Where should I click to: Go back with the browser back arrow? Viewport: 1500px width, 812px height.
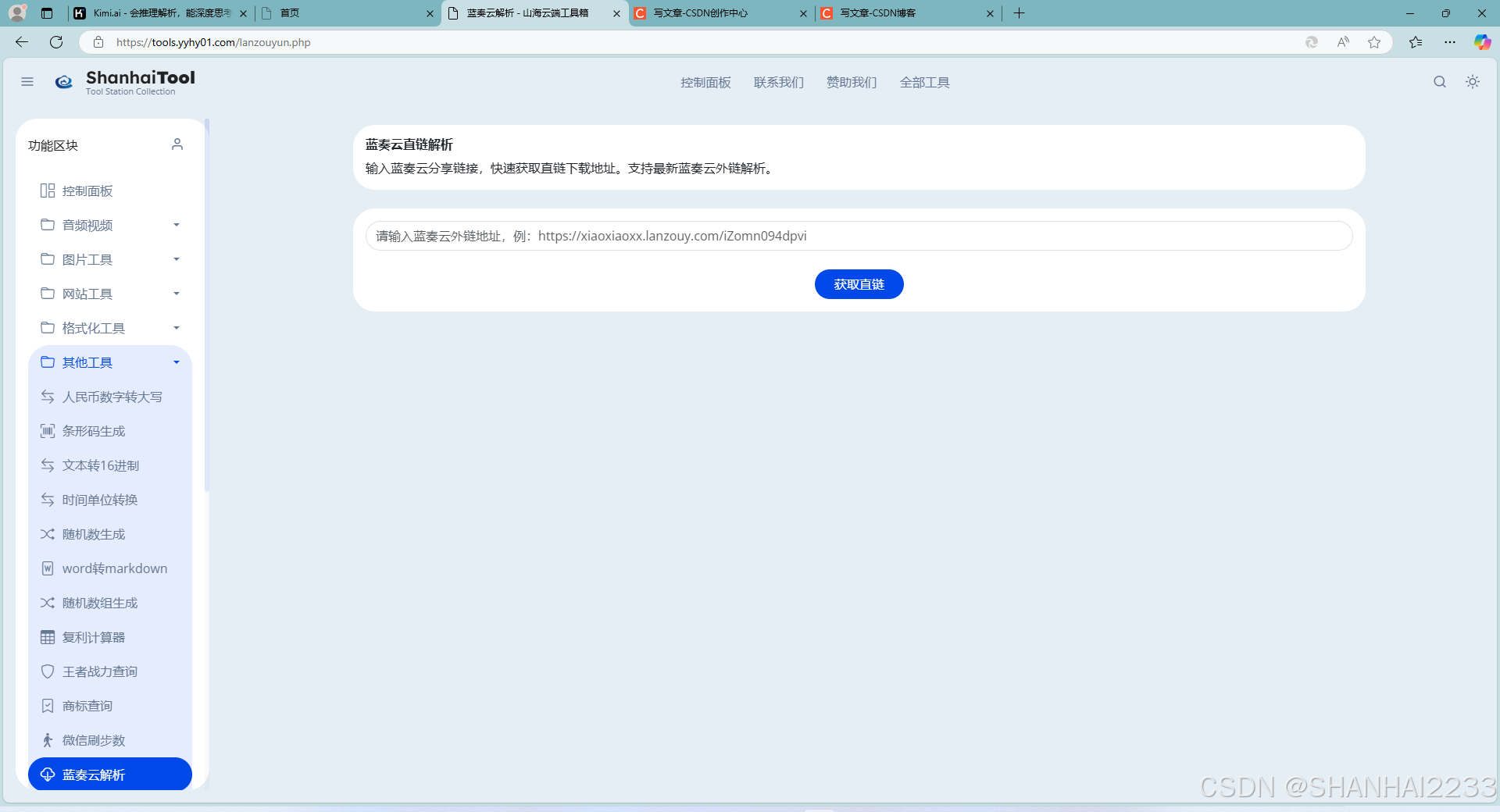[x=22, y=42]
